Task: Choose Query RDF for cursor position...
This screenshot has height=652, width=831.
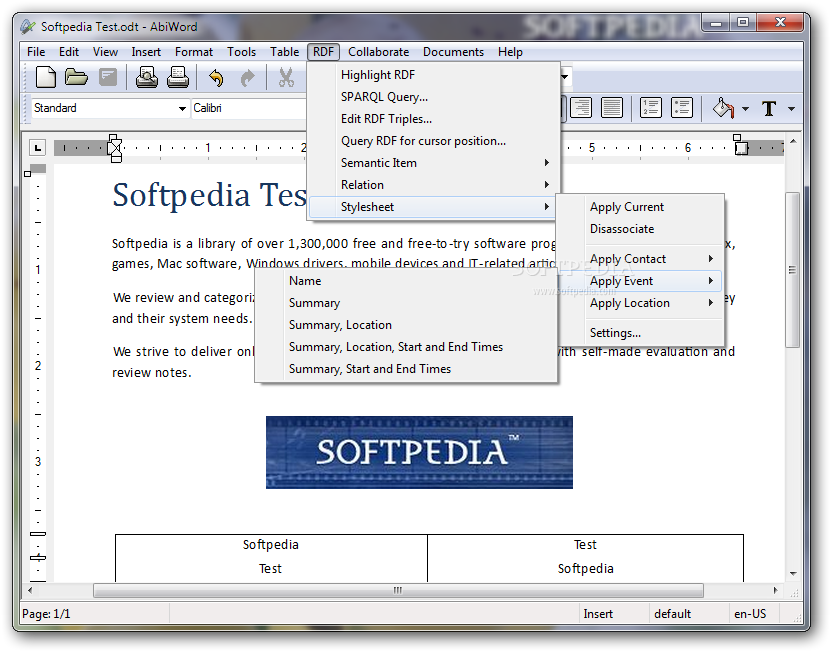Action: [433, 141]
